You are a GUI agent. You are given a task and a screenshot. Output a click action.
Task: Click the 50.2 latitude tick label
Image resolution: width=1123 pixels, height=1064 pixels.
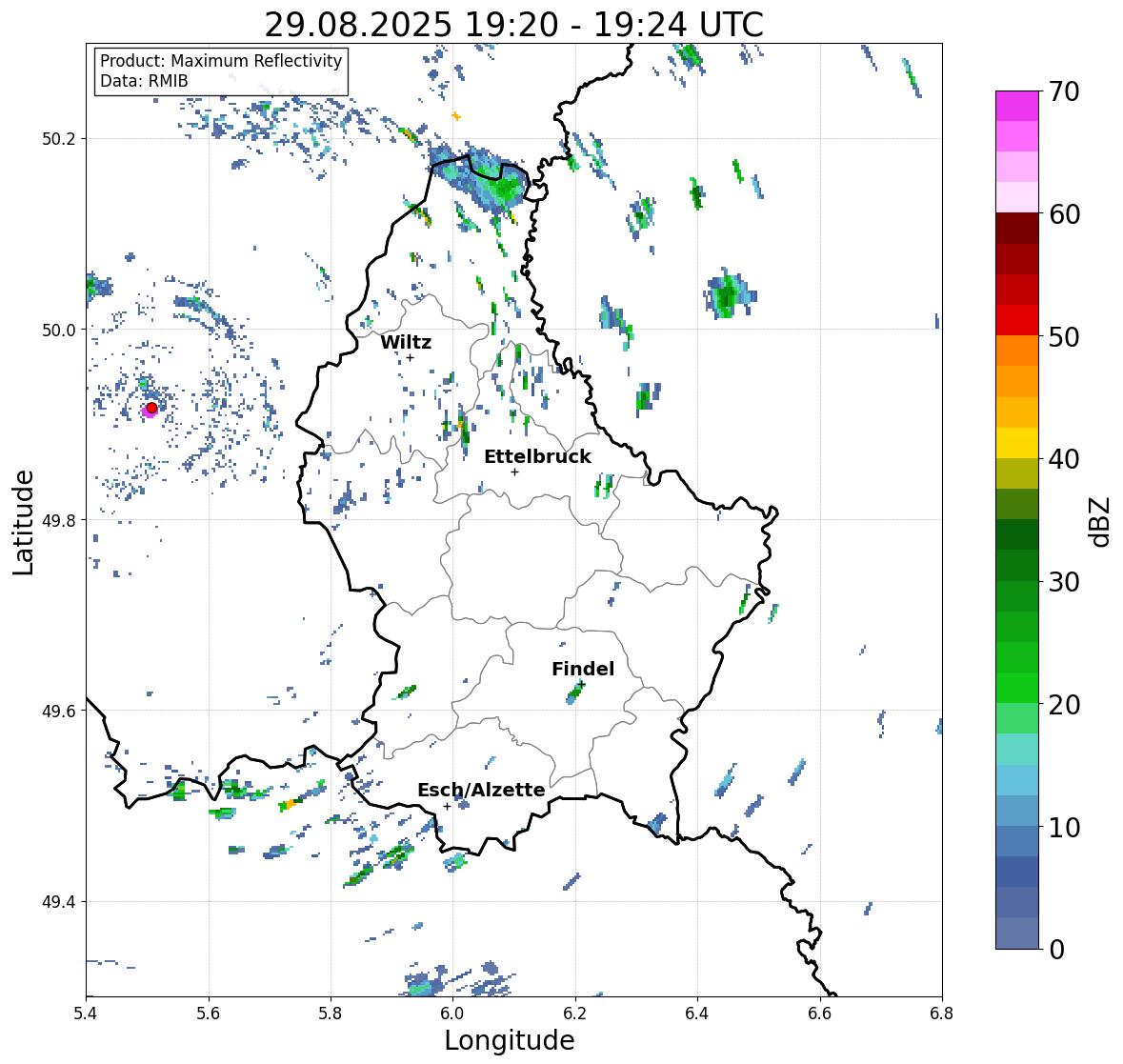(x=59, y=139)
